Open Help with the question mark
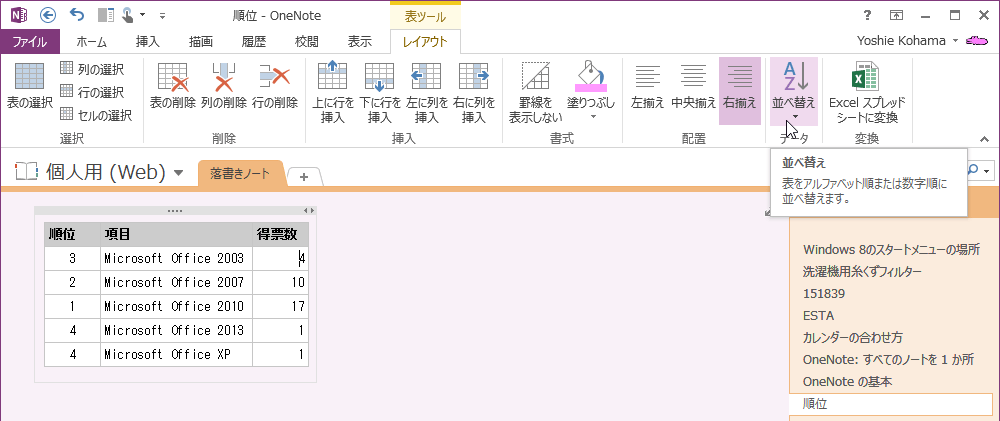This screenshot has height=421, width=1000. 867,15
